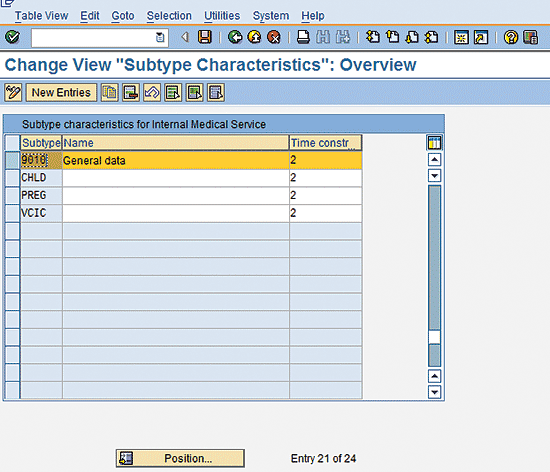Click the Copy As icon beside New Entries
Screen dimensions: 550x472
point(109,93)
